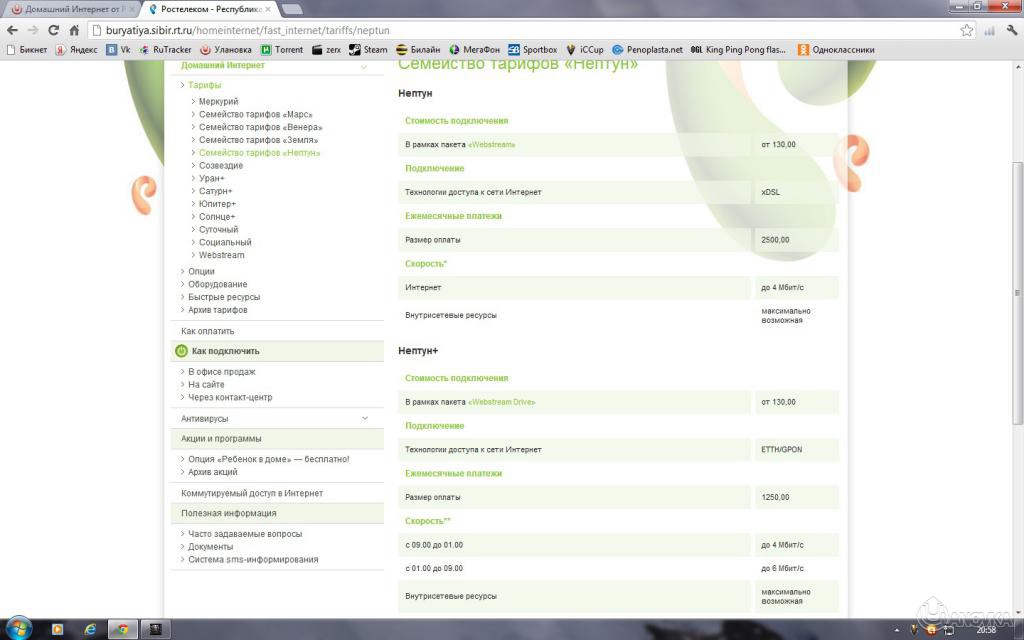Open the zerx bookmark
This screenshot has height=640, width=1024.
(327, 50)
